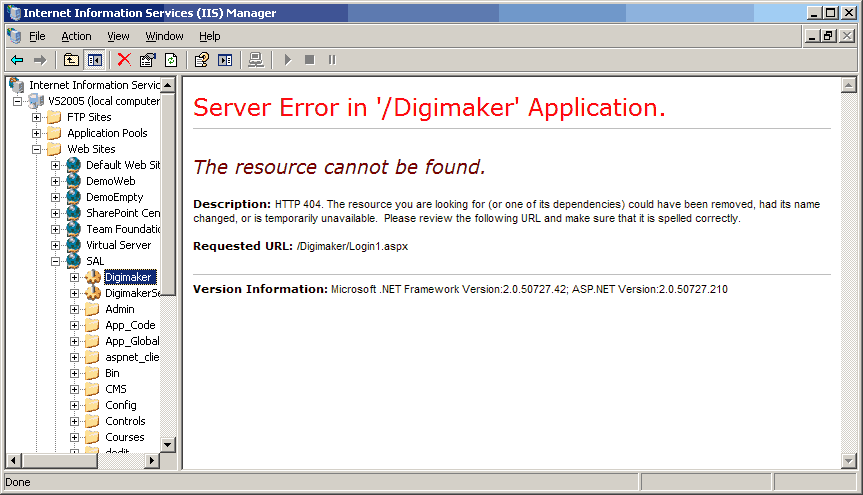Select the Controls folder tree item
The height and width of the screenshot is (495, 863).
[x=125, y=421]
